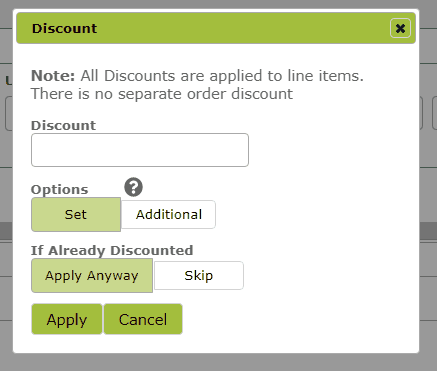Cancel the discount dialog

(x=143, y=319)
